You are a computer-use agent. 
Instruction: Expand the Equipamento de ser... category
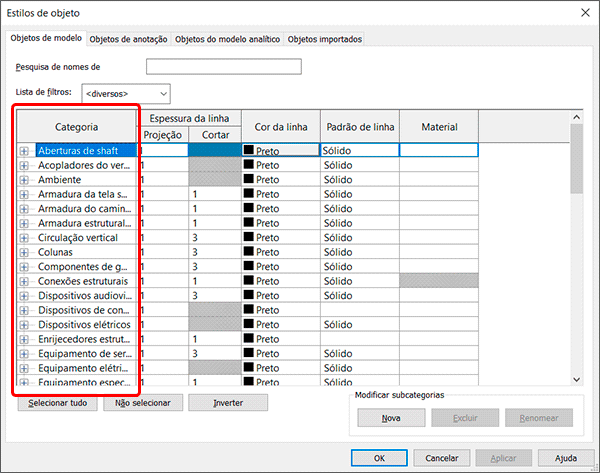pos(24,354)
